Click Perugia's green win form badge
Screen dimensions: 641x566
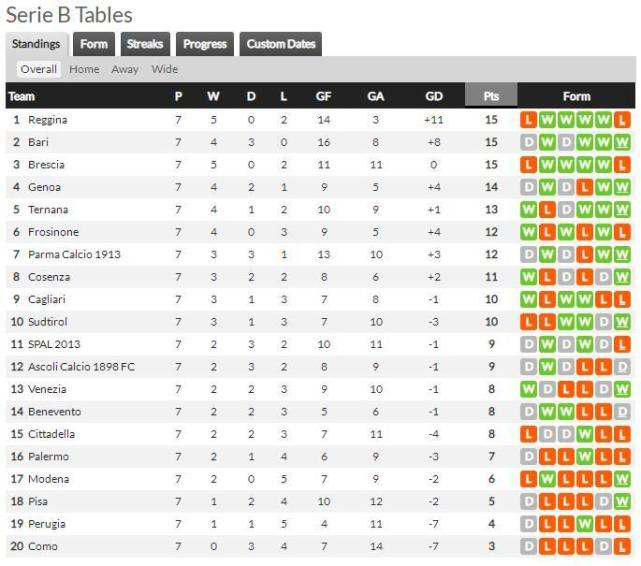pyautogui.click(x=586, y=524)
